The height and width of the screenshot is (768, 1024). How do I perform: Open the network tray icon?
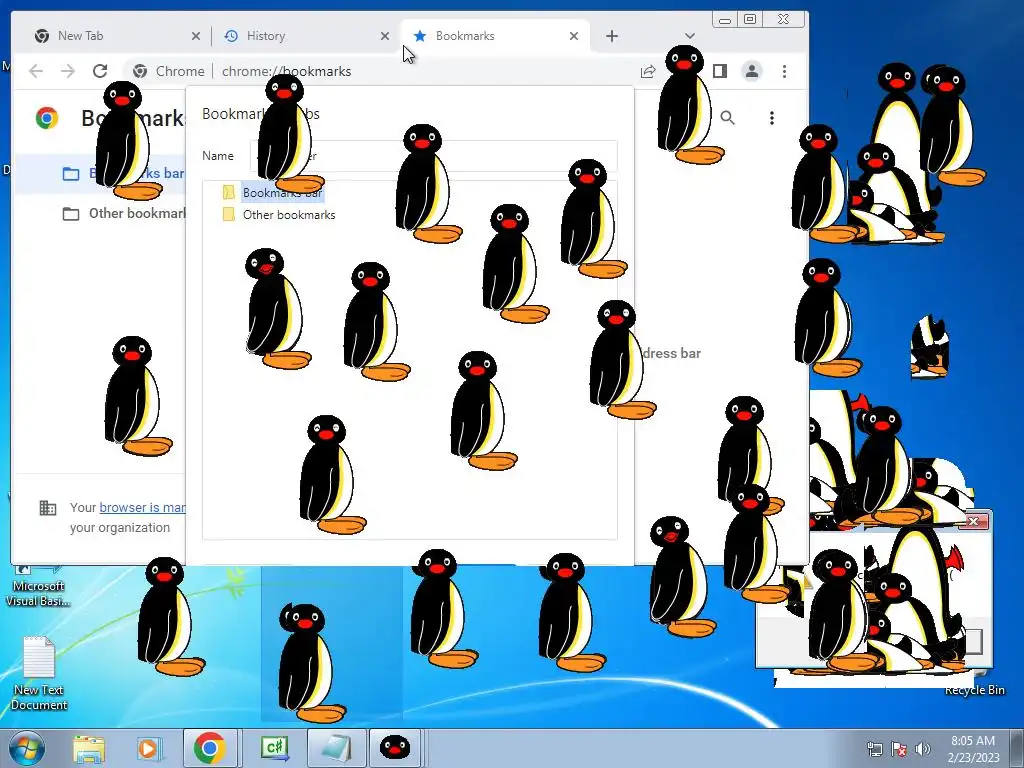pos(874,749)
